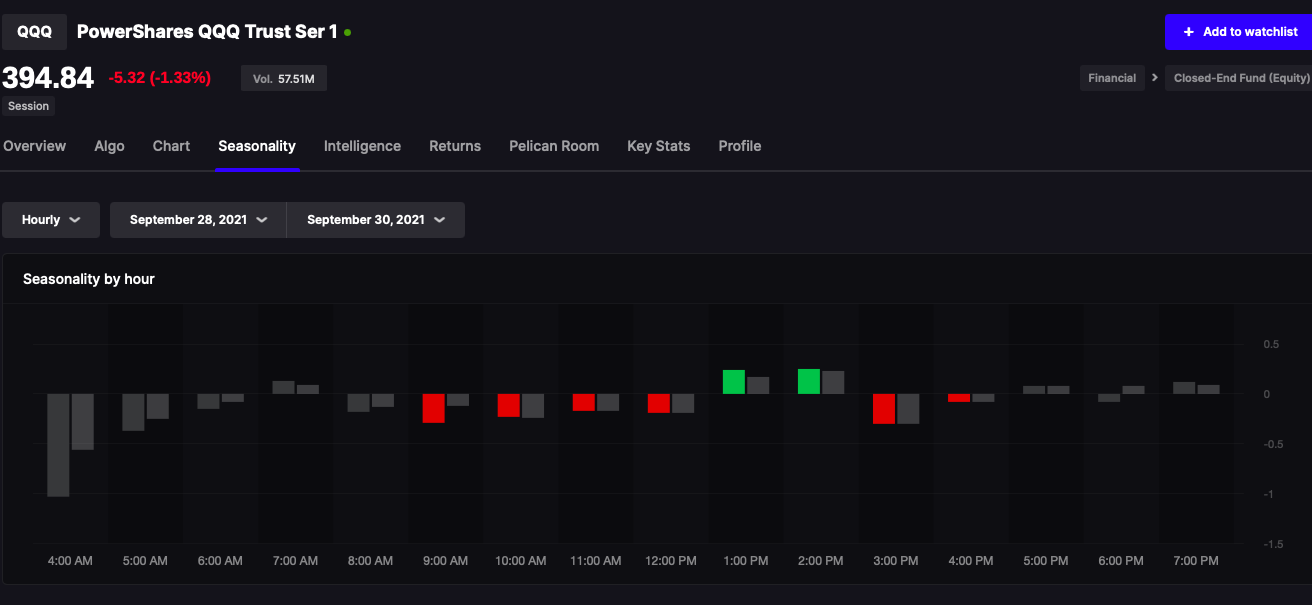1312x605 pixels.
Task: Click the green bar at 1:00 PM
Action: (x=734, y=382)
